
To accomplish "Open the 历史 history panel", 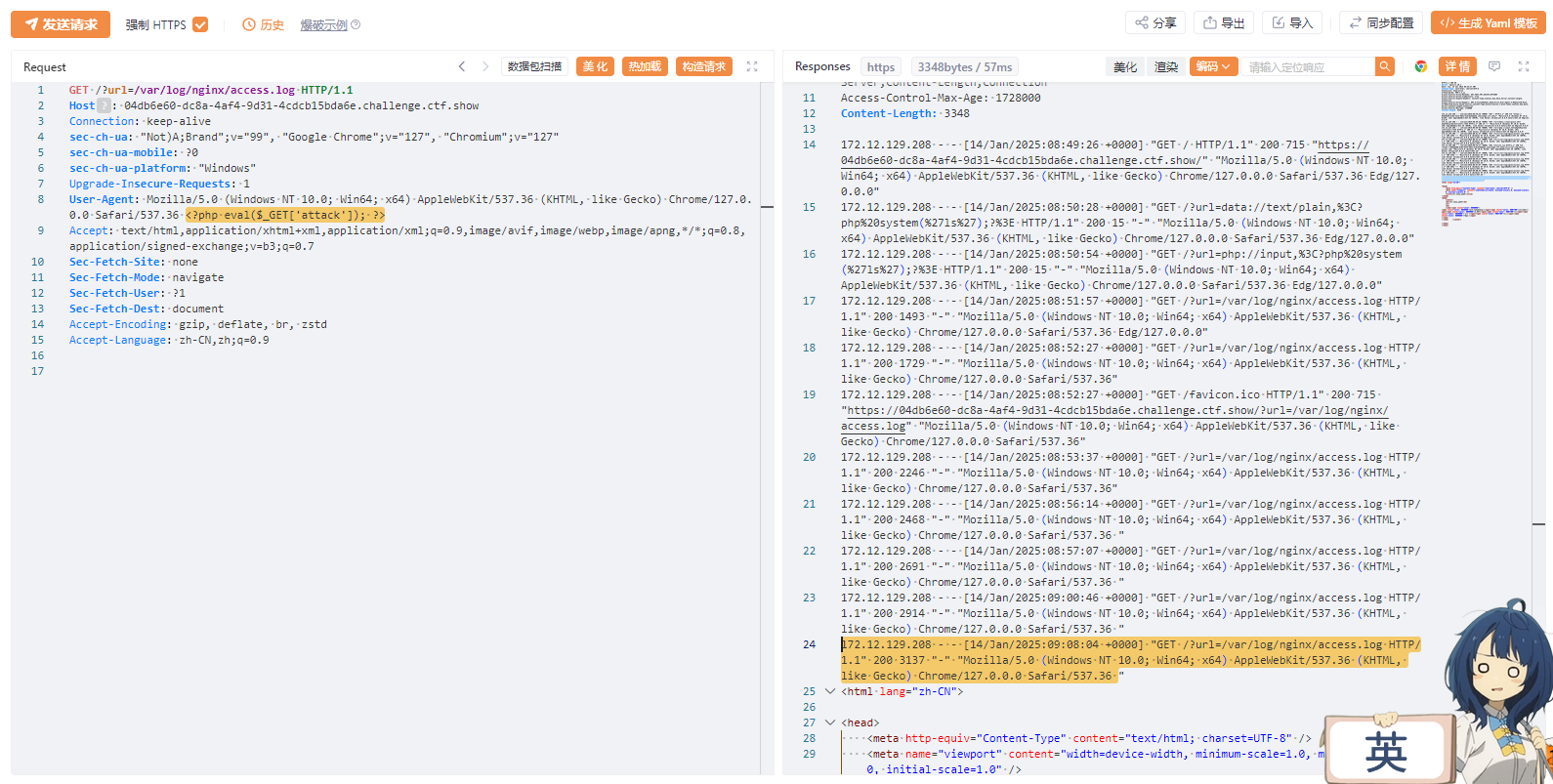I will coord(264,24).
